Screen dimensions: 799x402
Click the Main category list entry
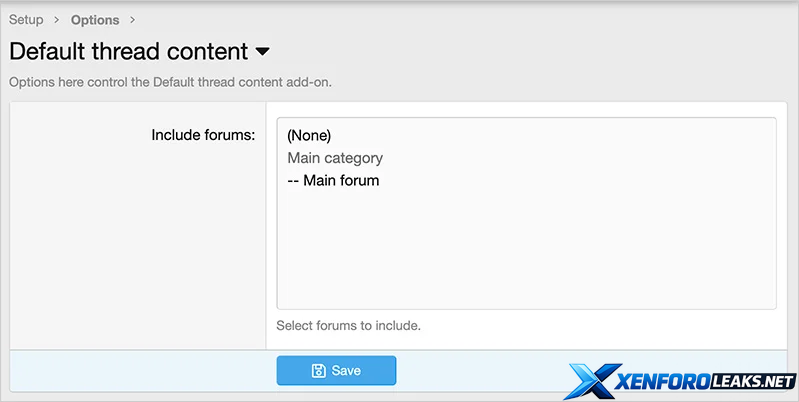click(x=335, y=158)
